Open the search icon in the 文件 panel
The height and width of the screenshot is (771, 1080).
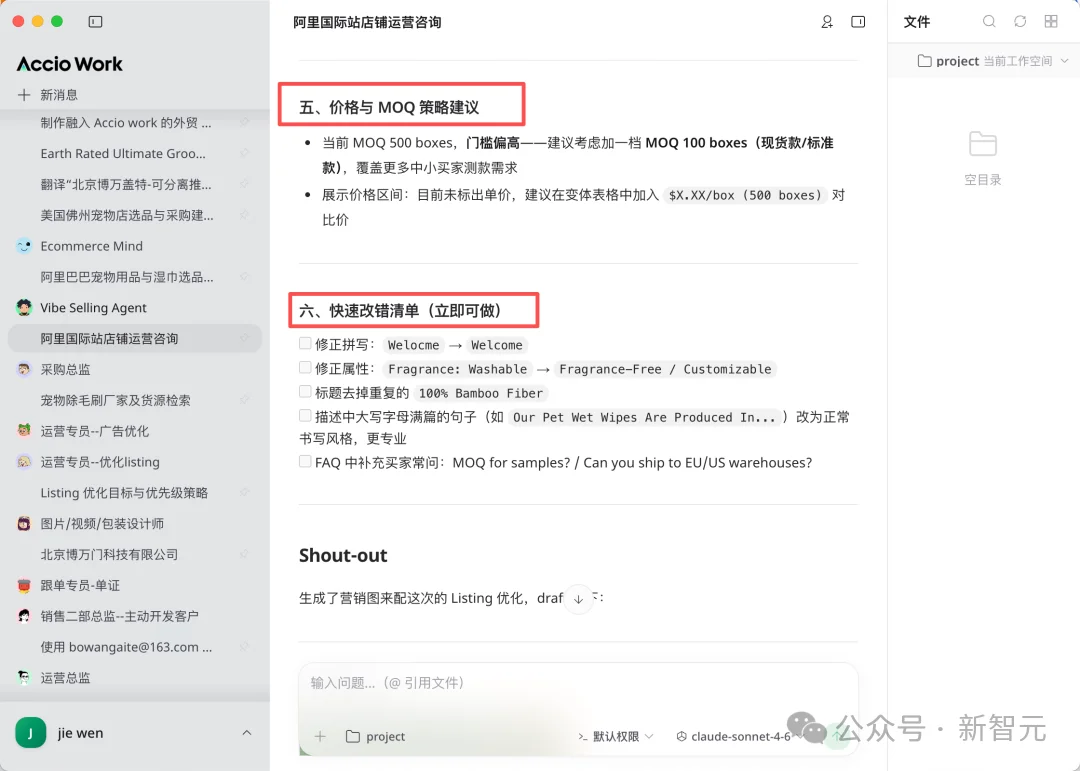pyautogui.click(x=989, y=21)
